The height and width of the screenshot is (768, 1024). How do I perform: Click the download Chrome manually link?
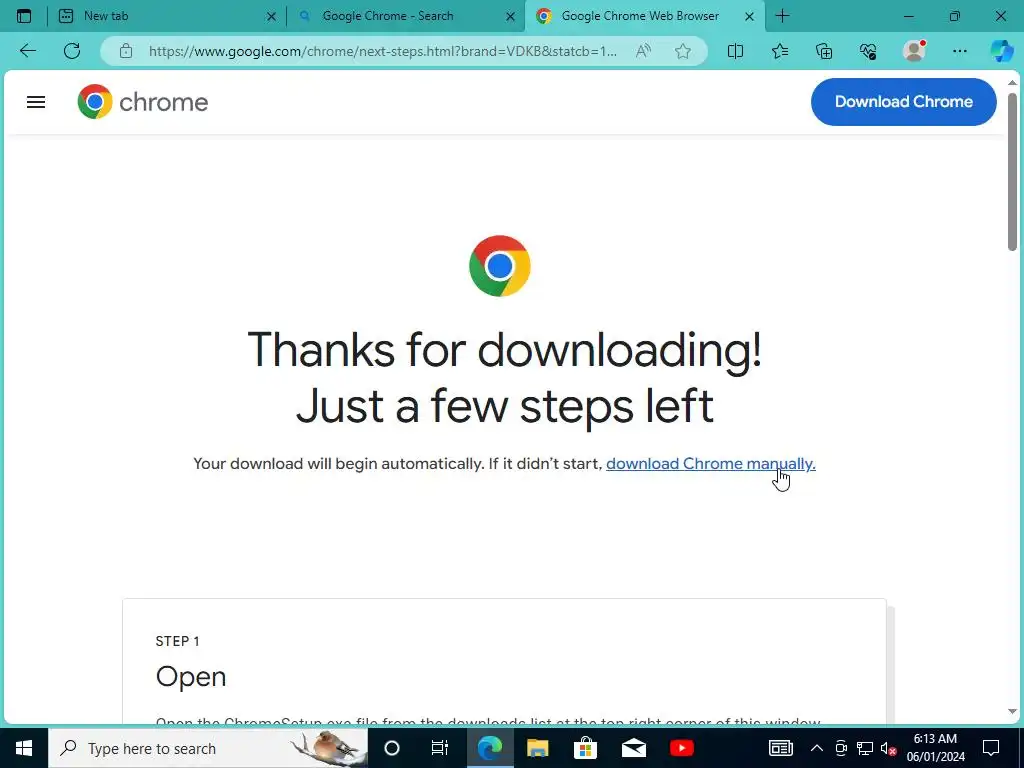711,464
